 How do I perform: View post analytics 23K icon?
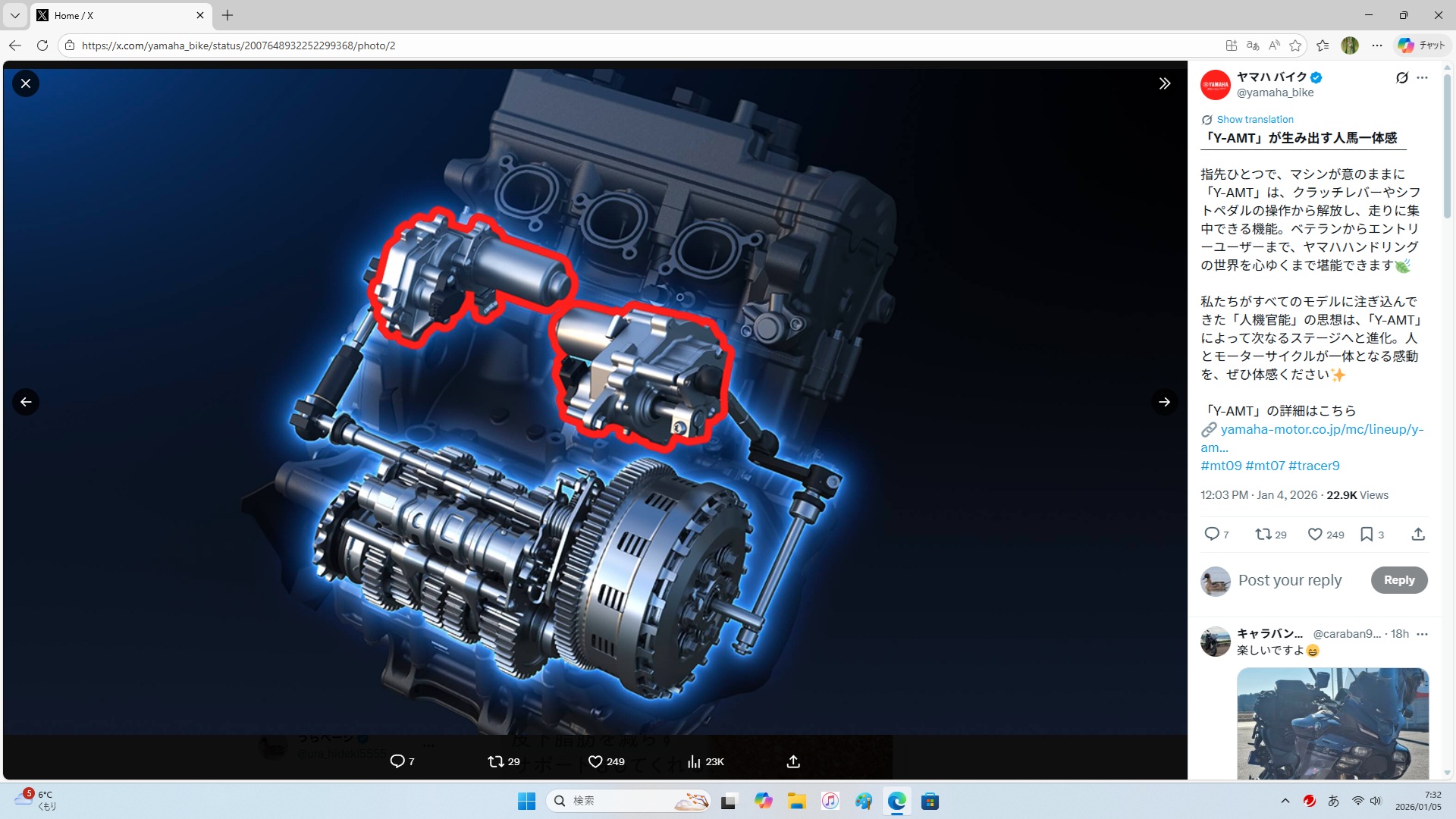694,761
